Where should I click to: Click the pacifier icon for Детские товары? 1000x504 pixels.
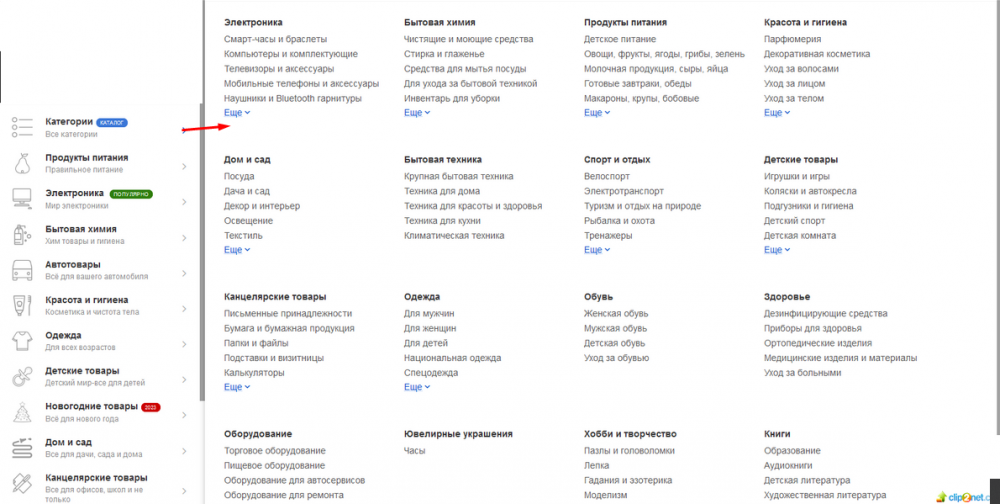tap(22, 377)
